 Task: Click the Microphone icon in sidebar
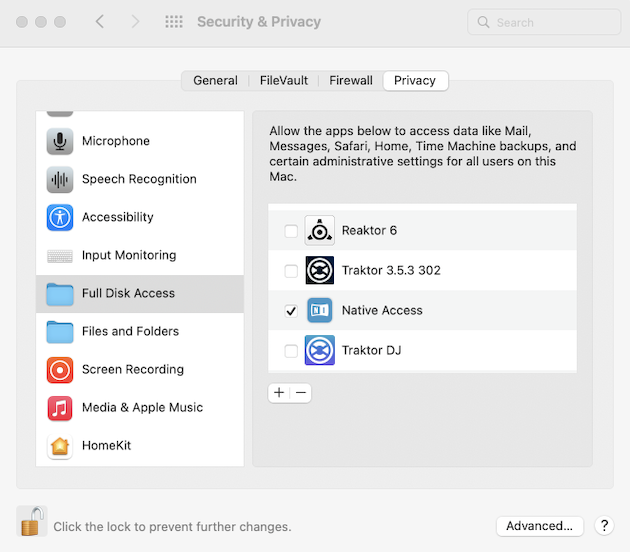point(60,141)
